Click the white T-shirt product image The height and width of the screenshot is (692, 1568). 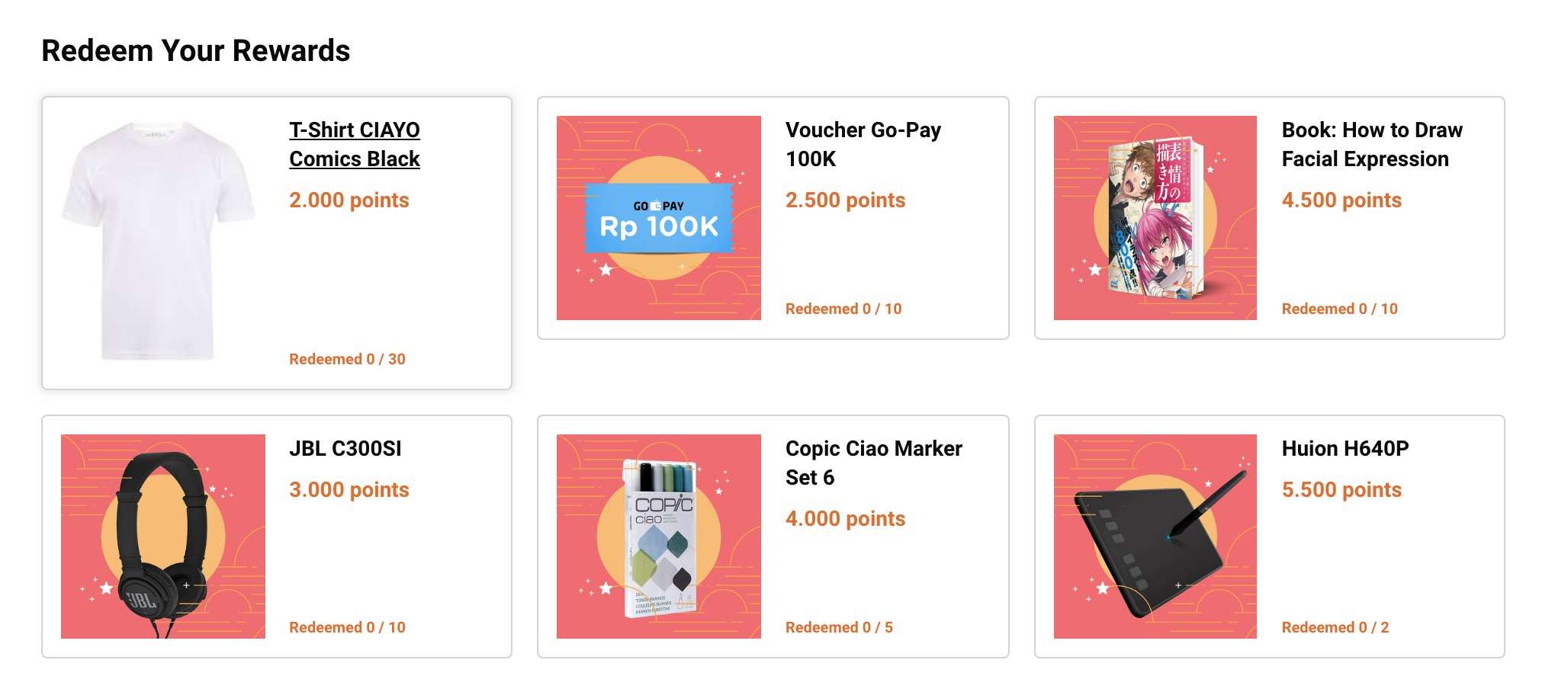click(159, 239)
